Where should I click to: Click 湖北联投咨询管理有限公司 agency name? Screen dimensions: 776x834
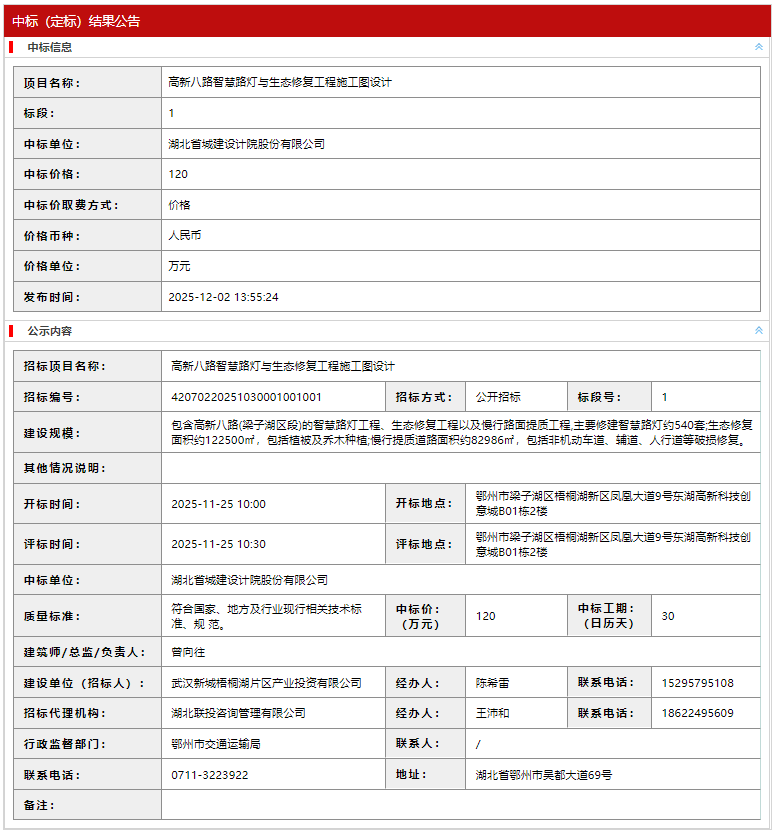[x=238, y=714]
